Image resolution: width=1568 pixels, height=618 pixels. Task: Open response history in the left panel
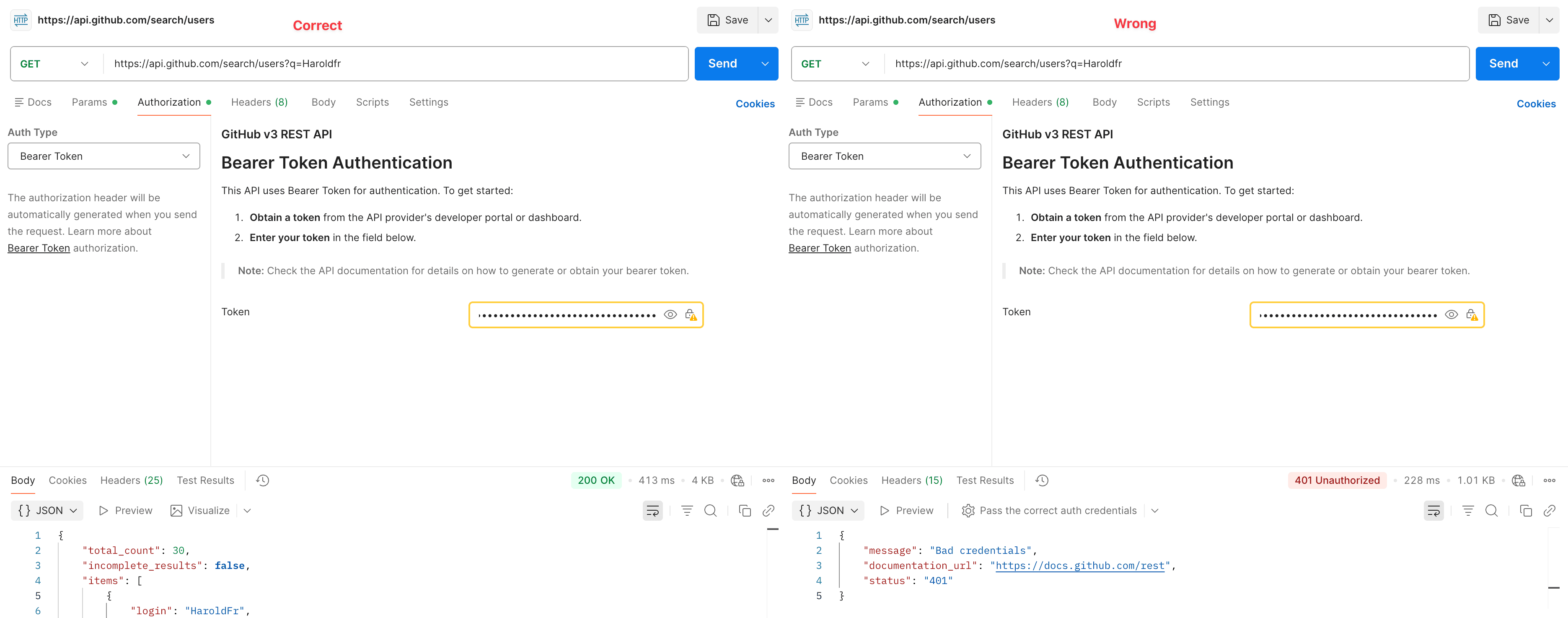(262, 480)
